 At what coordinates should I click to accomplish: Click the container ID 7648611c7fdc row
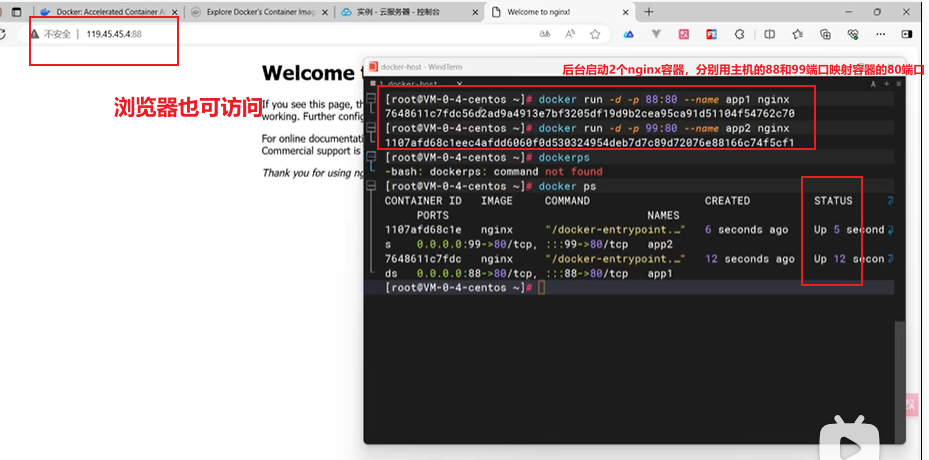(423, 258)
